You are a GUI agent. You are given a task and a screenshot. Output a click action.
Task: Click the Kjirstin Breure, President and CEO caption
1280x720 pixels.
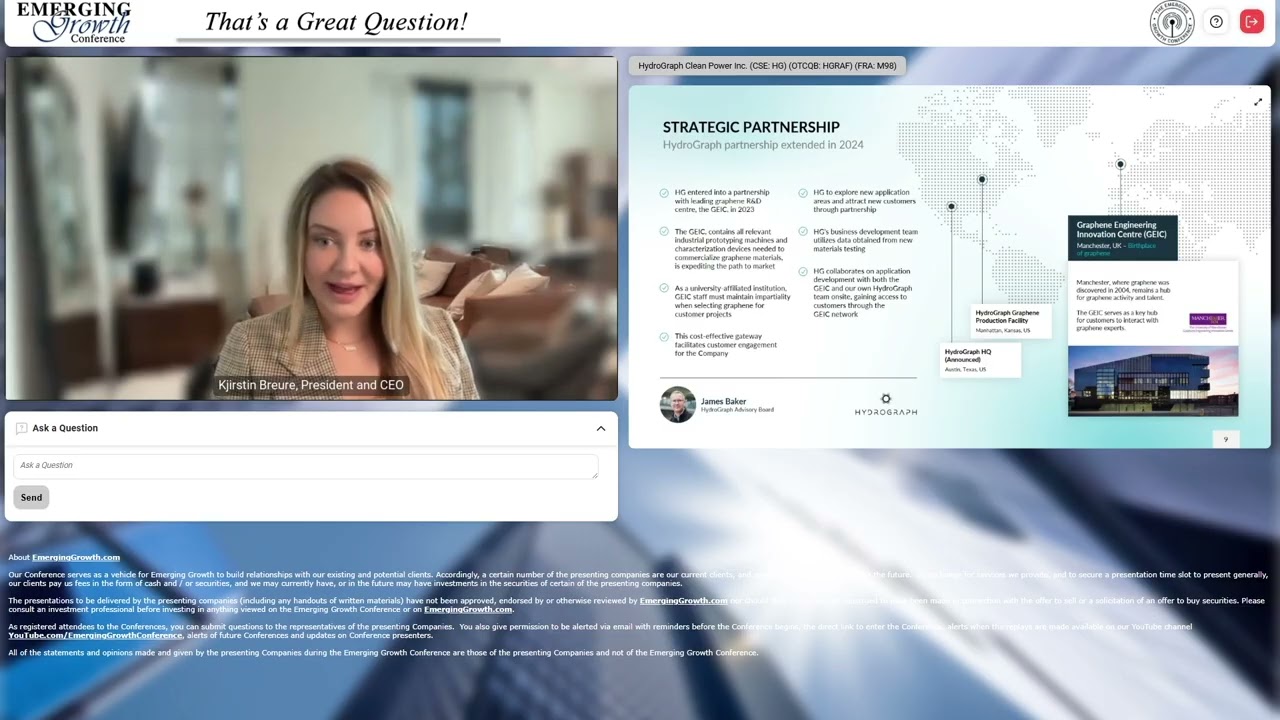click(x=311, y=385)
